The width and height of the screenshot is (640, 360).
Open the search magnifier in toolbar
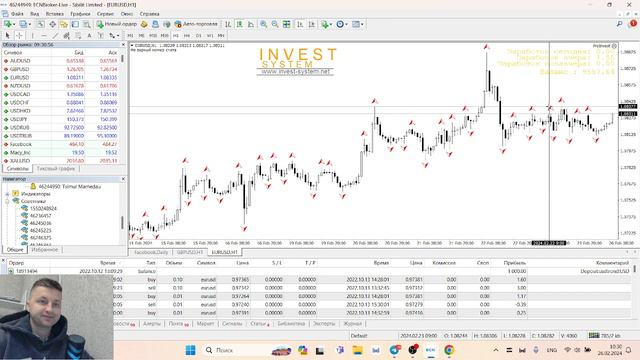point(619,24)
